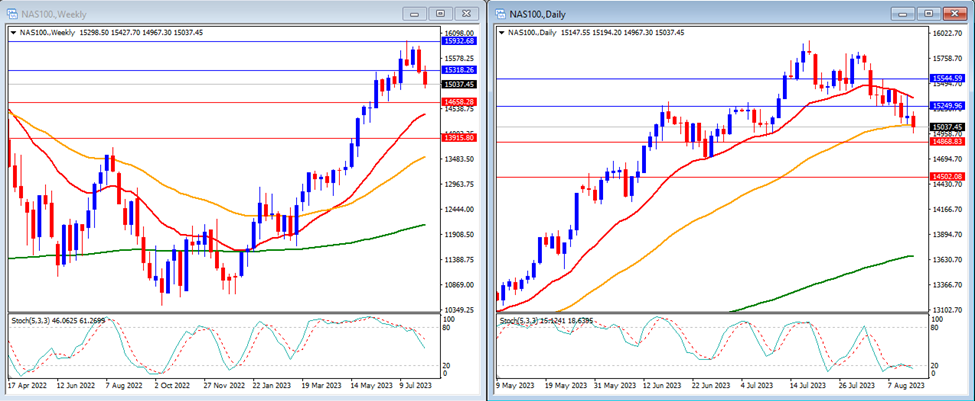975x401 pixels.
Task: Click the black 15037.45 current price label in Weekly chart
Action: click(x=460, y=84)
